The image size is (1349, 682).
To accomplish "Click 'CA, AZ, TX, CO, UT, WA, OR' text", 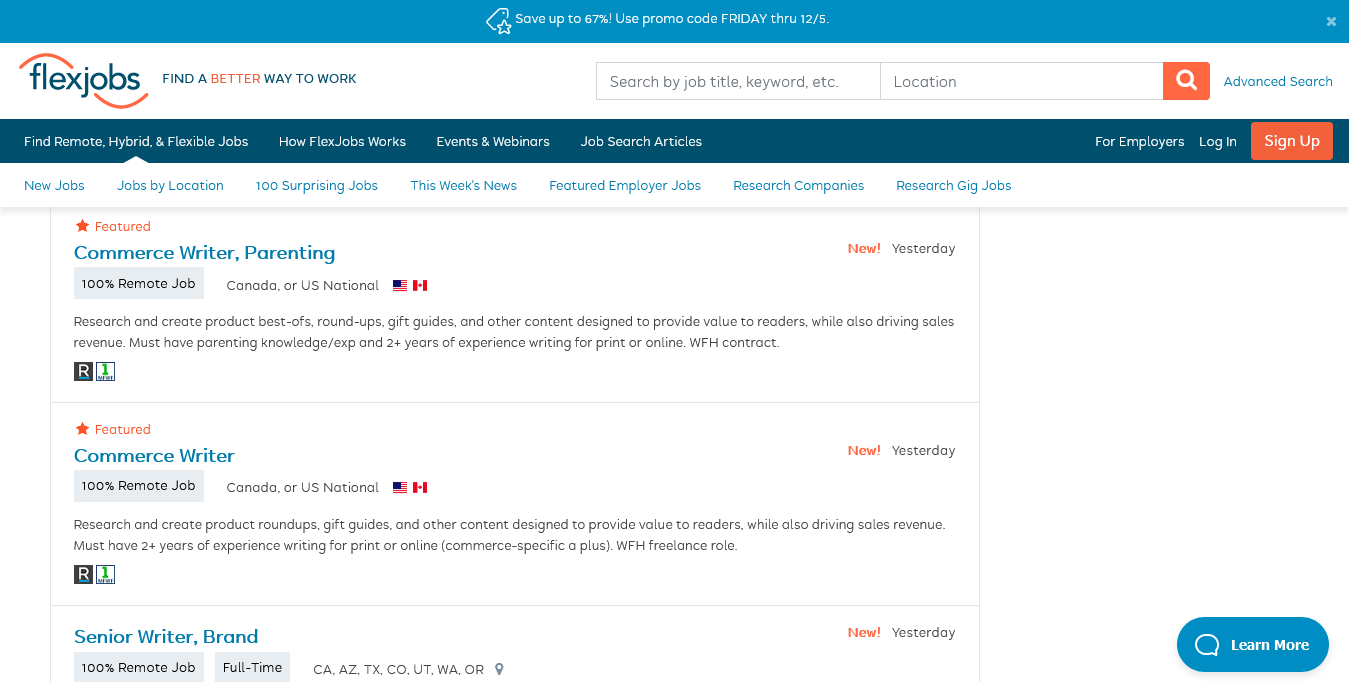I will [398, 669].
